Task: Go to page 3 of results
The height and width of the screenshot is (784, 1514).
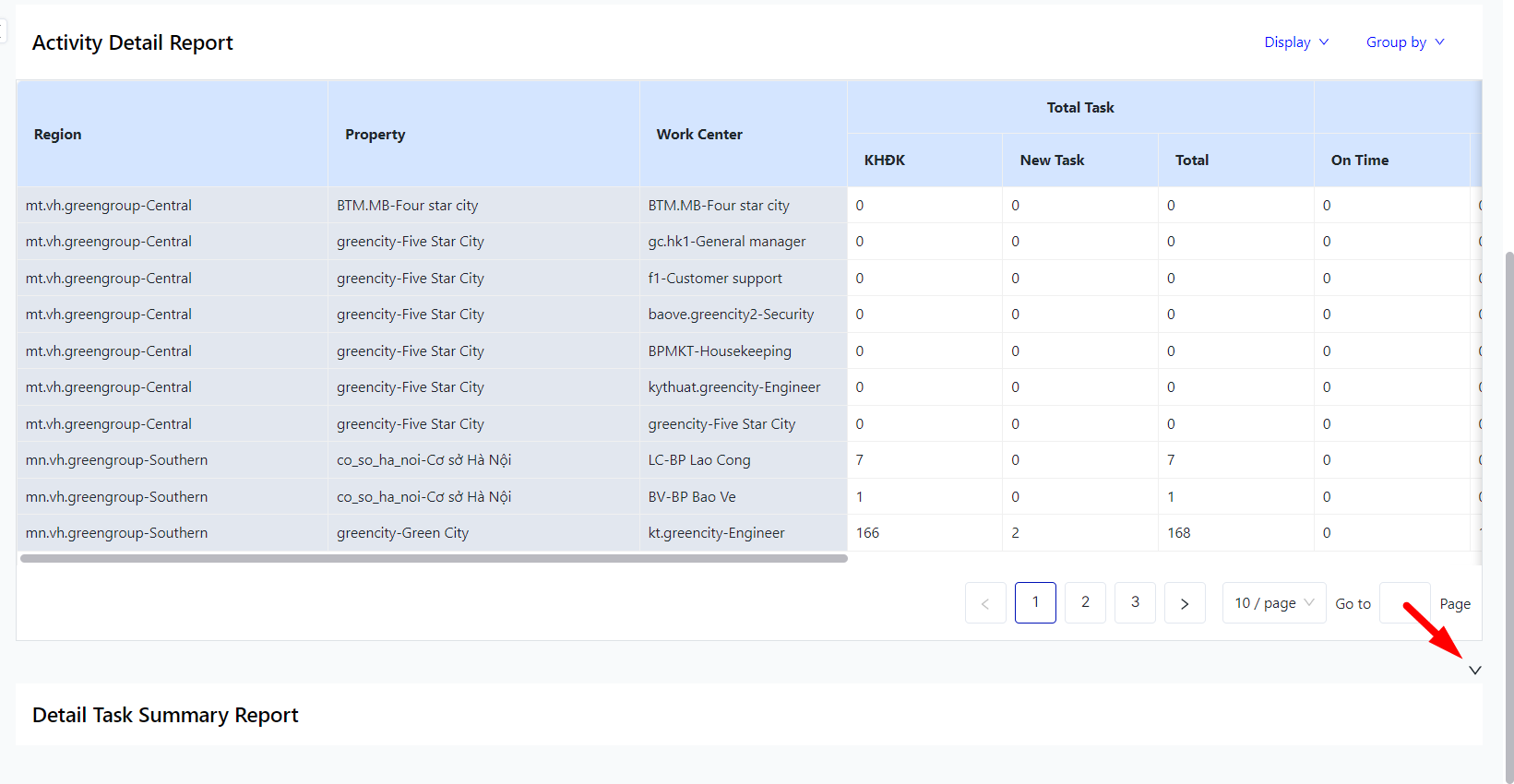Action: click(1135, 603)
